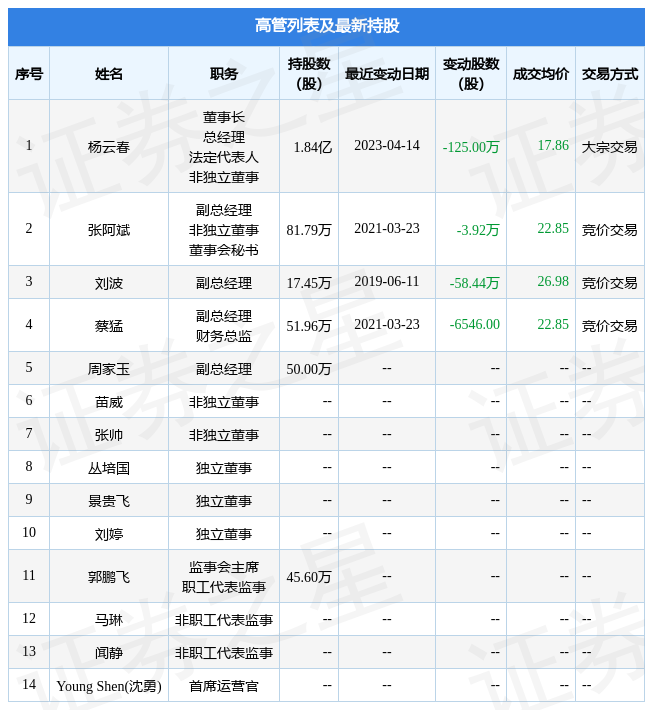Click 竞价交易 in 蔡猛's row
This screenshot has height=710, width=645.
tap(610, 326)
